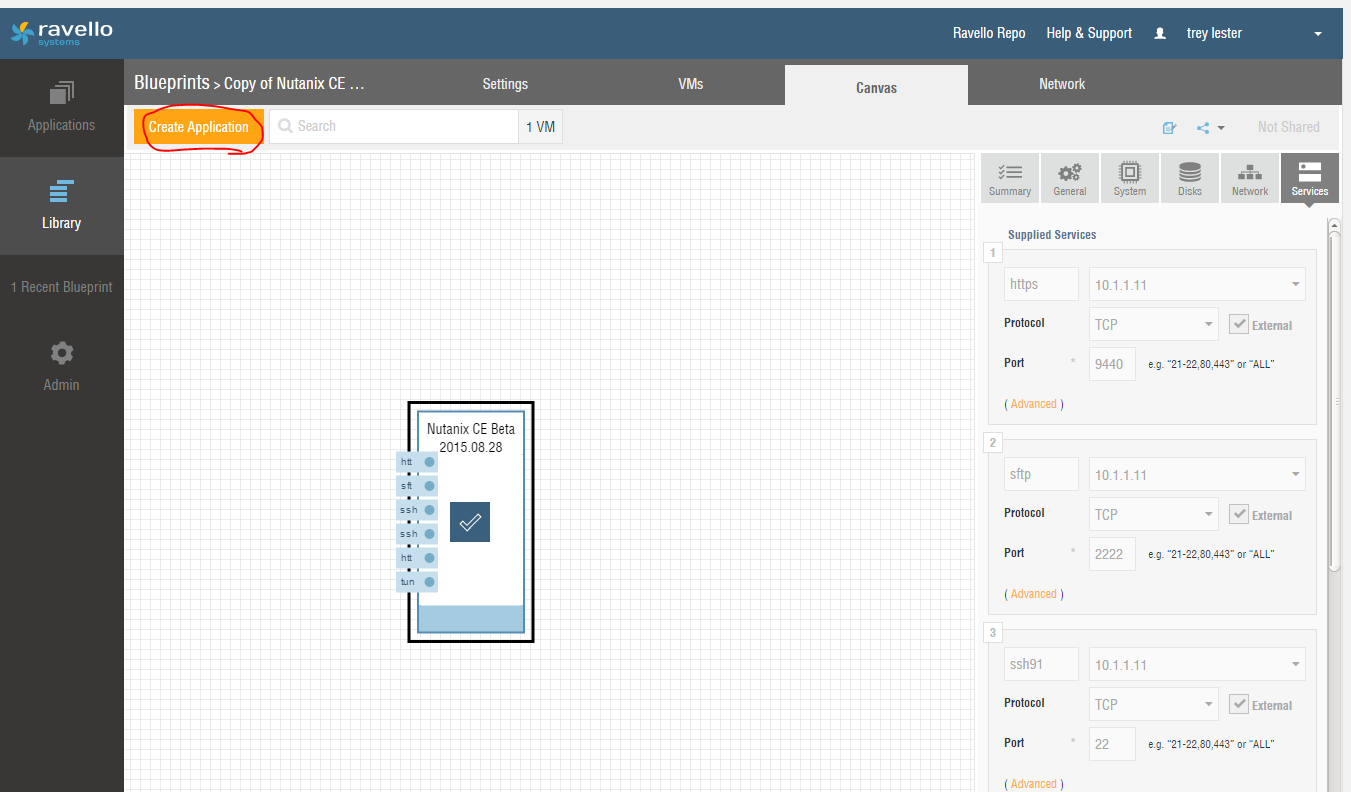Screen dimensions: 1351x792
Task: Switch to the Network tab
Action: [x=1061, y=84]
